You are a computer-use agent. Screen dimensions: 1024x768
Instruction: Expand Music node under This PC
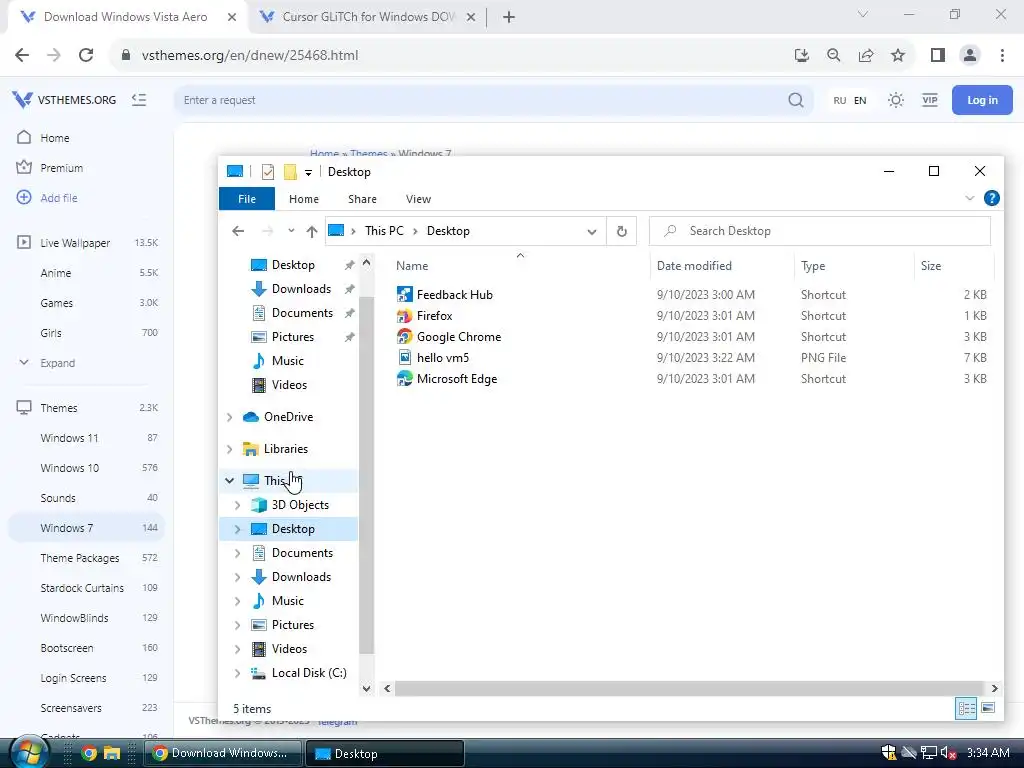(237, 601)
